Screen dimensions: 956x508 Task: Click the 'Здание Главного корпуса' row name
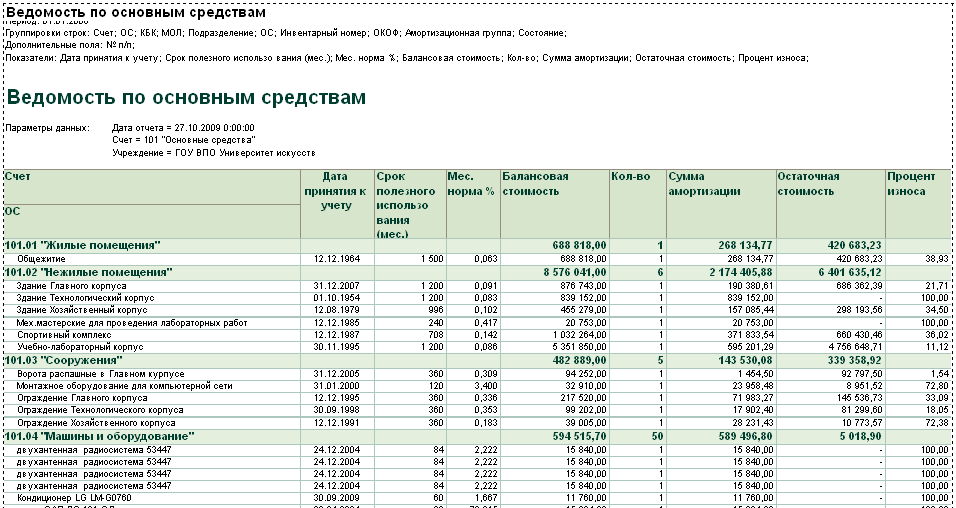click(71, 286)
